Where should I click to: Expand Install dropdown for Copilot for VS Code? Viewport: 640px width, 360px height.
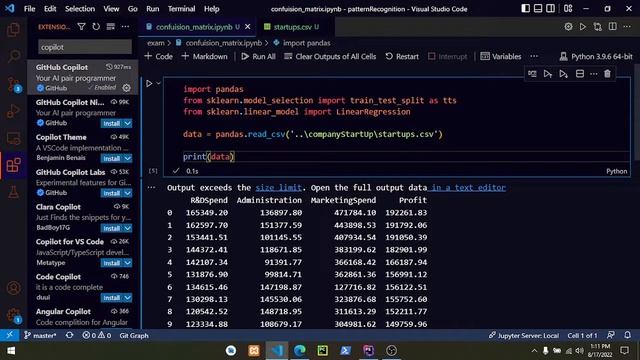(x=128, y=263)
